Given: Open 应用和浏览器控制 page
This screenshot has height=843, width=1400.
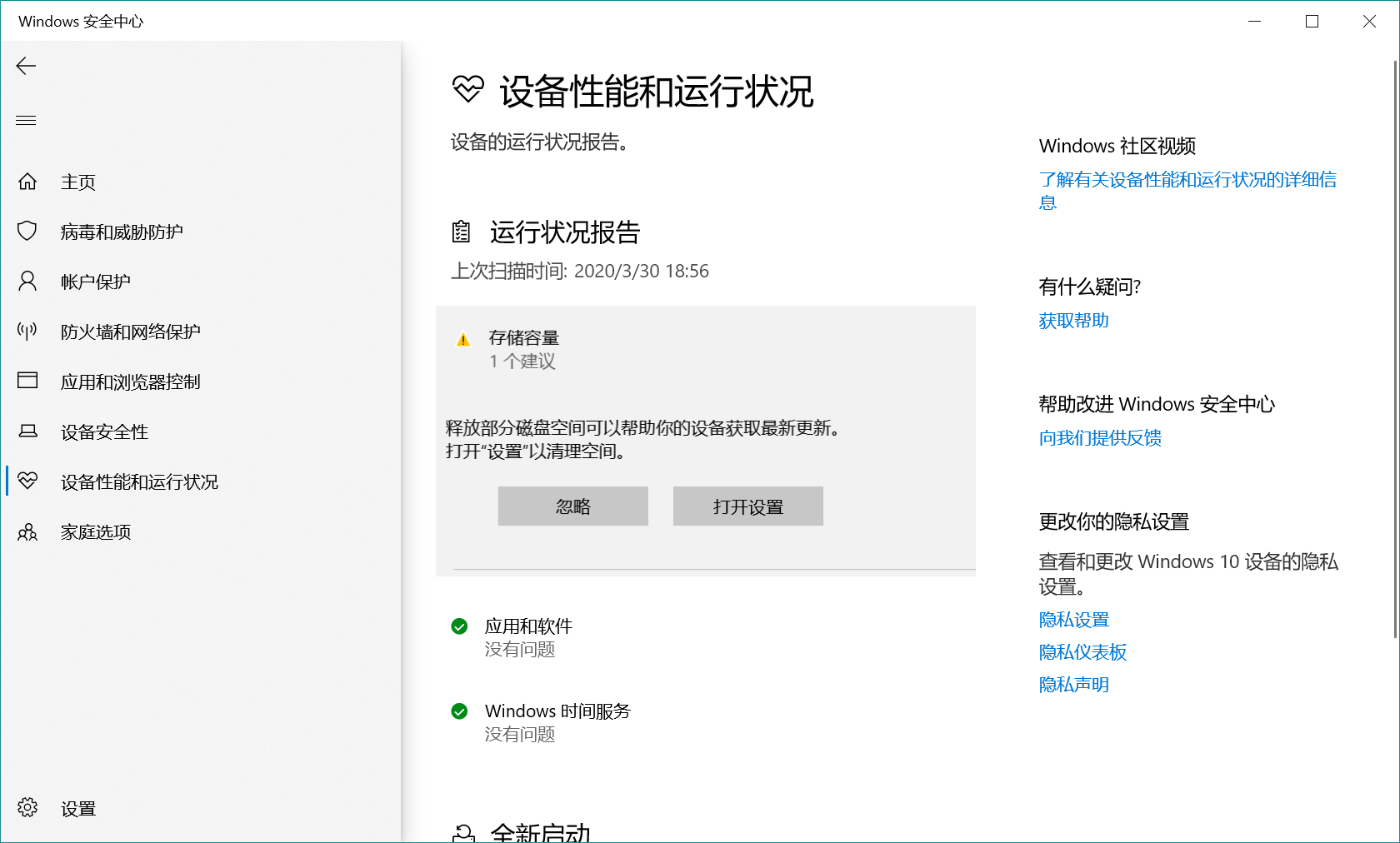Looking at the screenshot, I should point(201,382).
